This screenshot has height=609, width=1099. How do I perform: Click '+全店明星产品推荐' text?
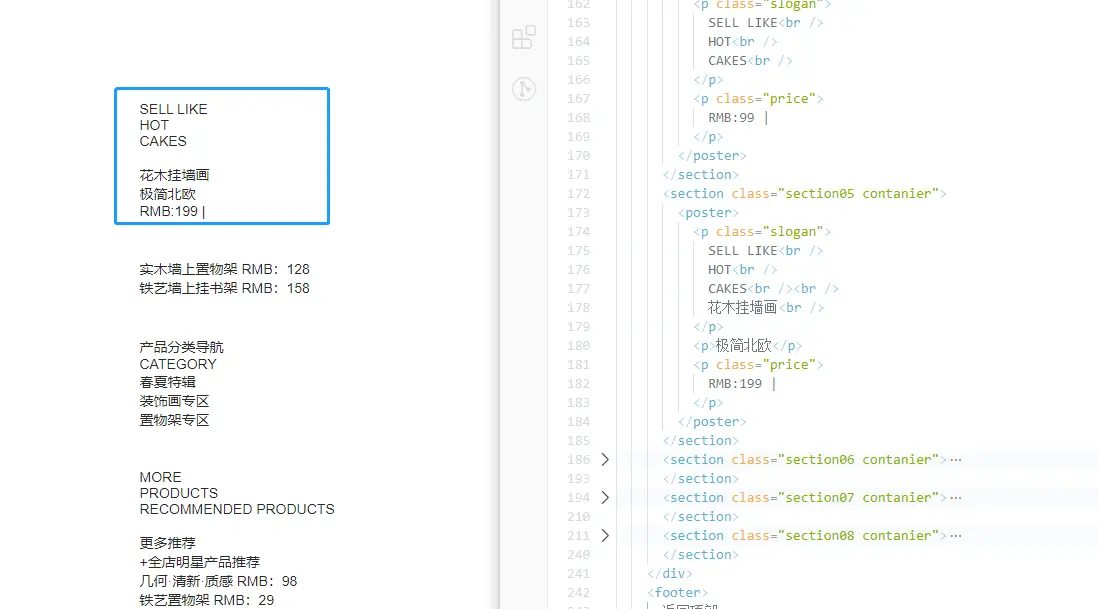point(200,562)
